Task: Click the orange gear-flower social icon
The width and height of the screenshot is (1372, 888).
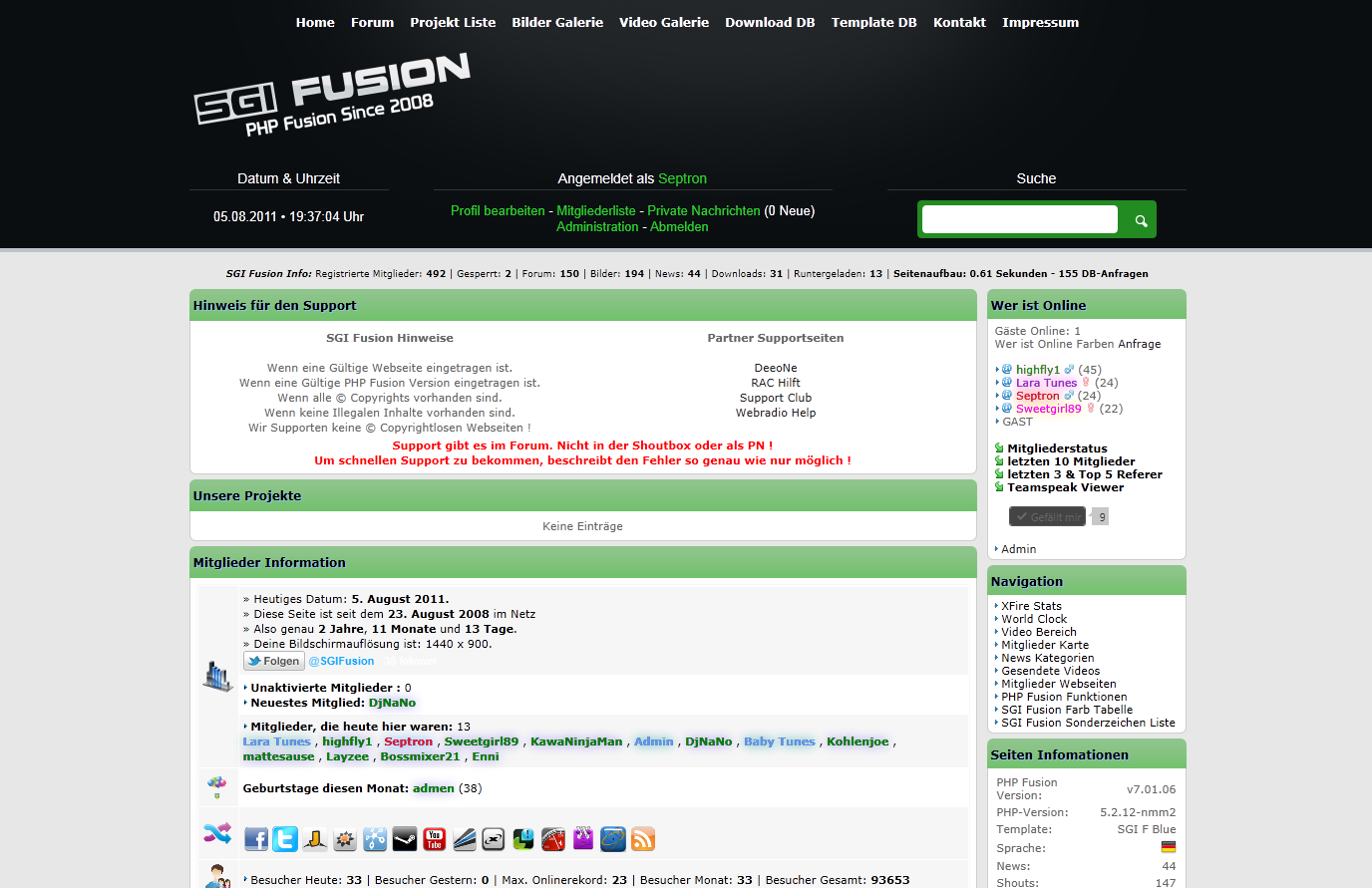Action: click(x=345, y=839)
